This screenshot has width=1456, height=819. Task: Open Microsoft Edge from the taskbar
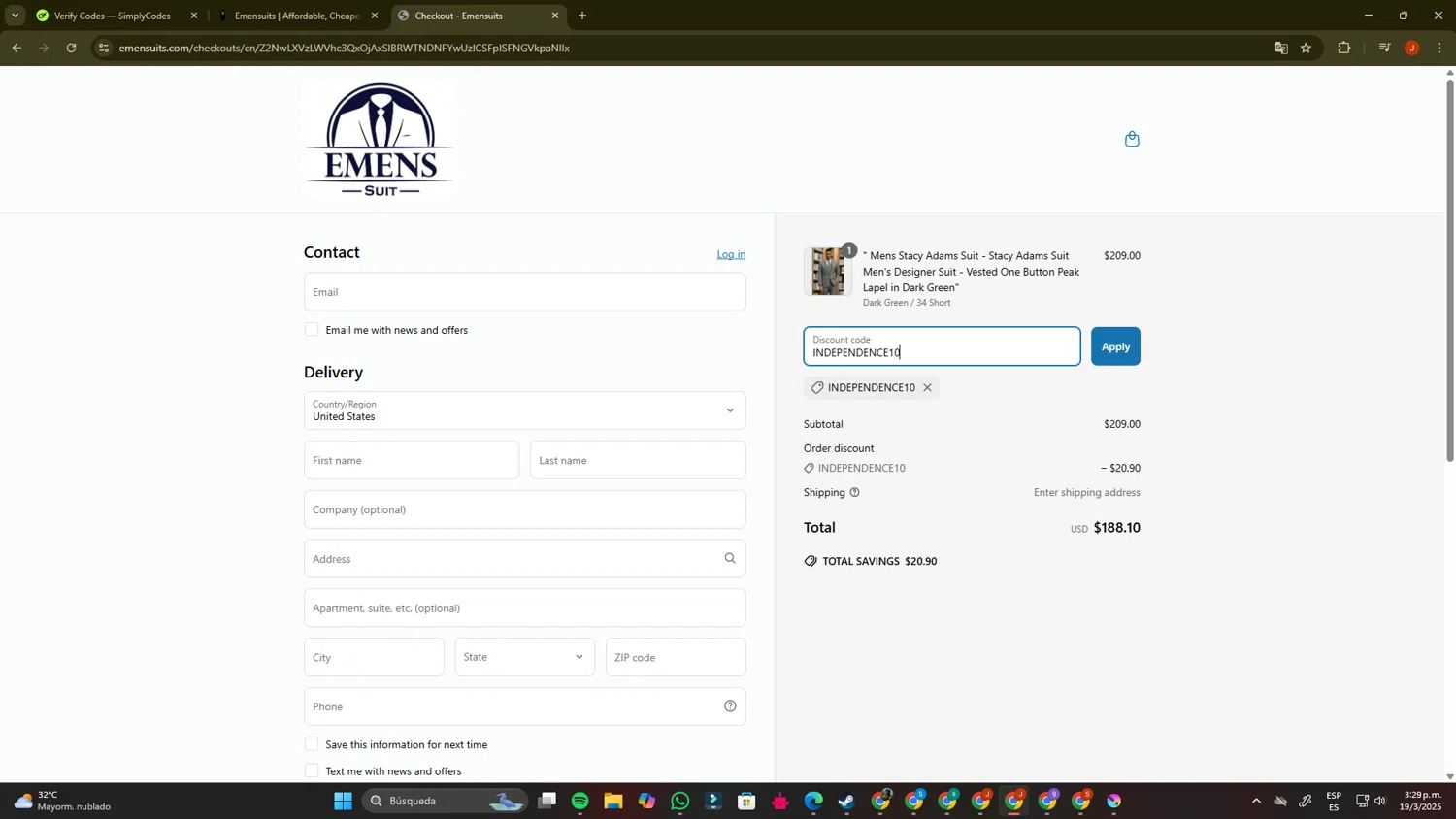[x=813, y=801]
